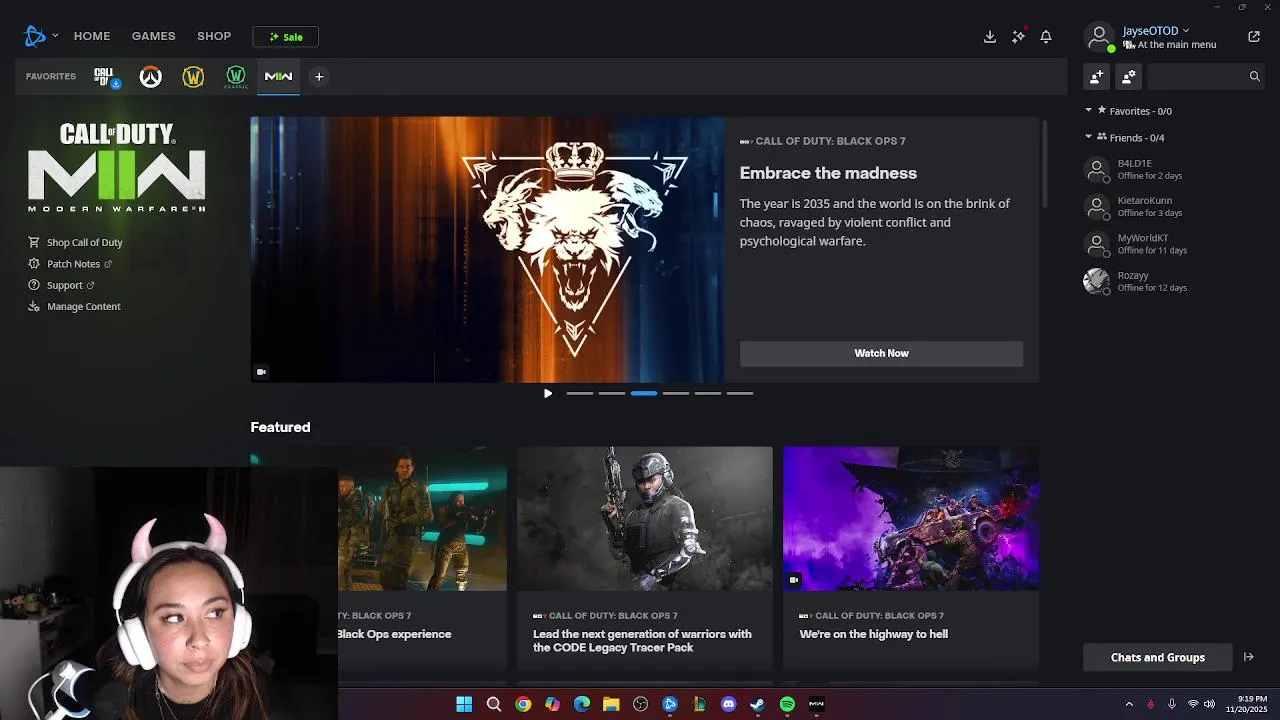
Task: Select Modern Warfare II favorite tab
Action: pos(278,77)
